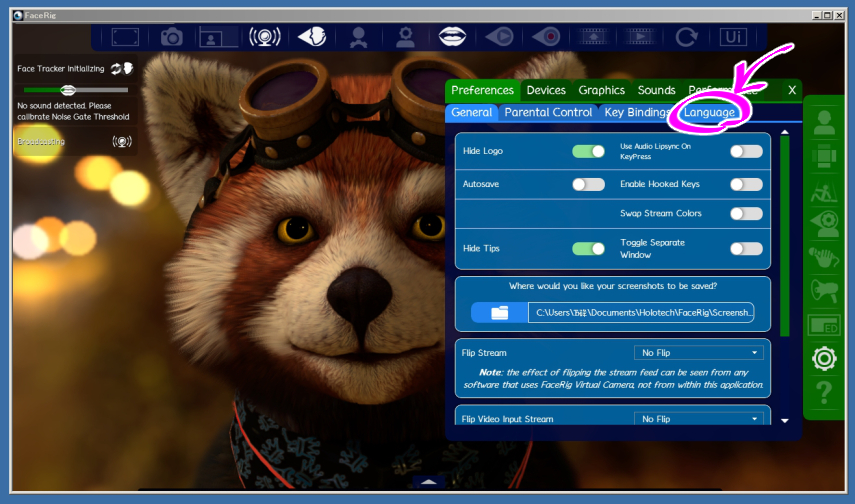Open Flip Video Input Stream dropdown
The width and height of the screenshot is (855, 504).
pos(699,418)
